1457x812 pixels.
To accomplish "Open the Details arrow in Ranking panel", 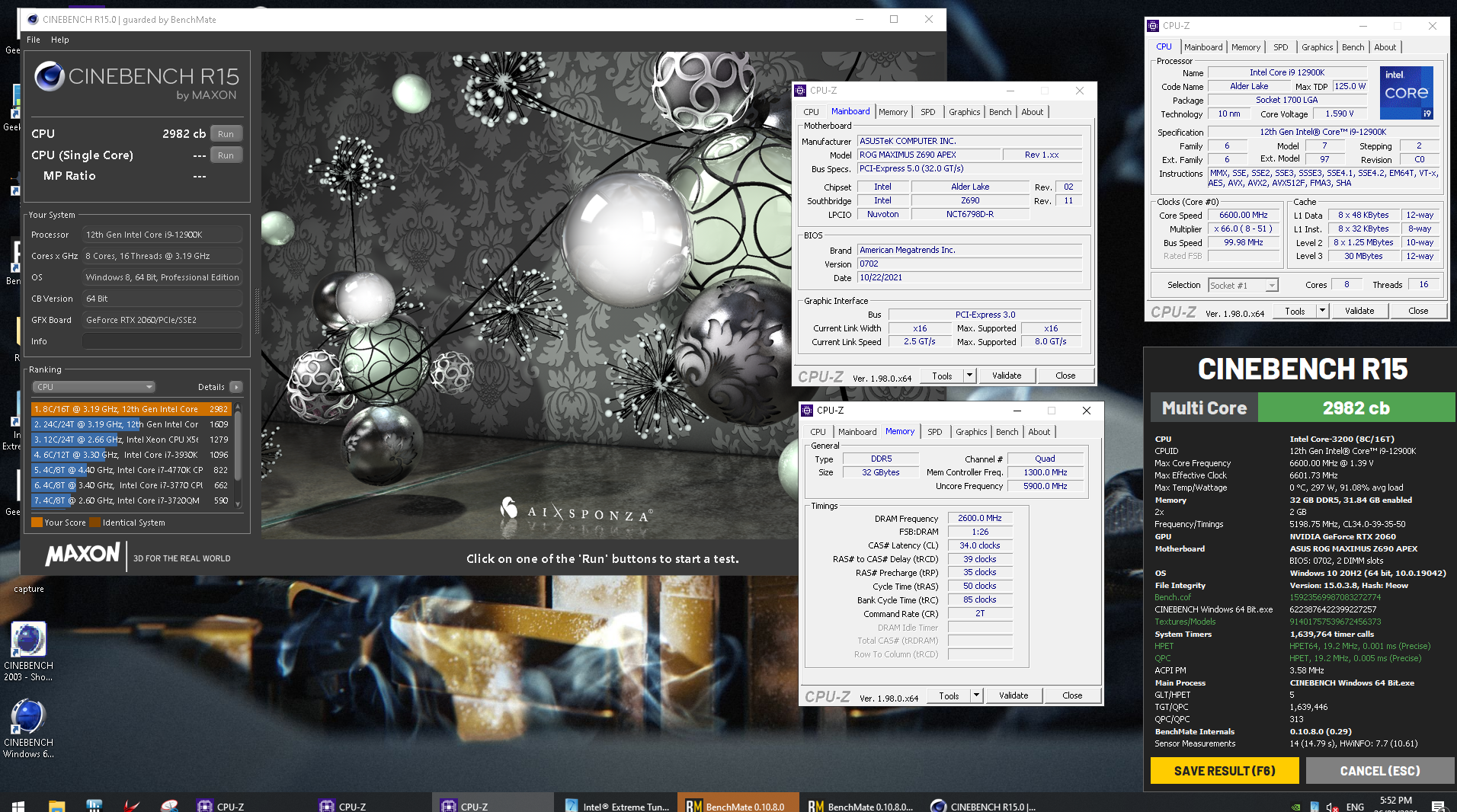I will [x=236, y=387].
